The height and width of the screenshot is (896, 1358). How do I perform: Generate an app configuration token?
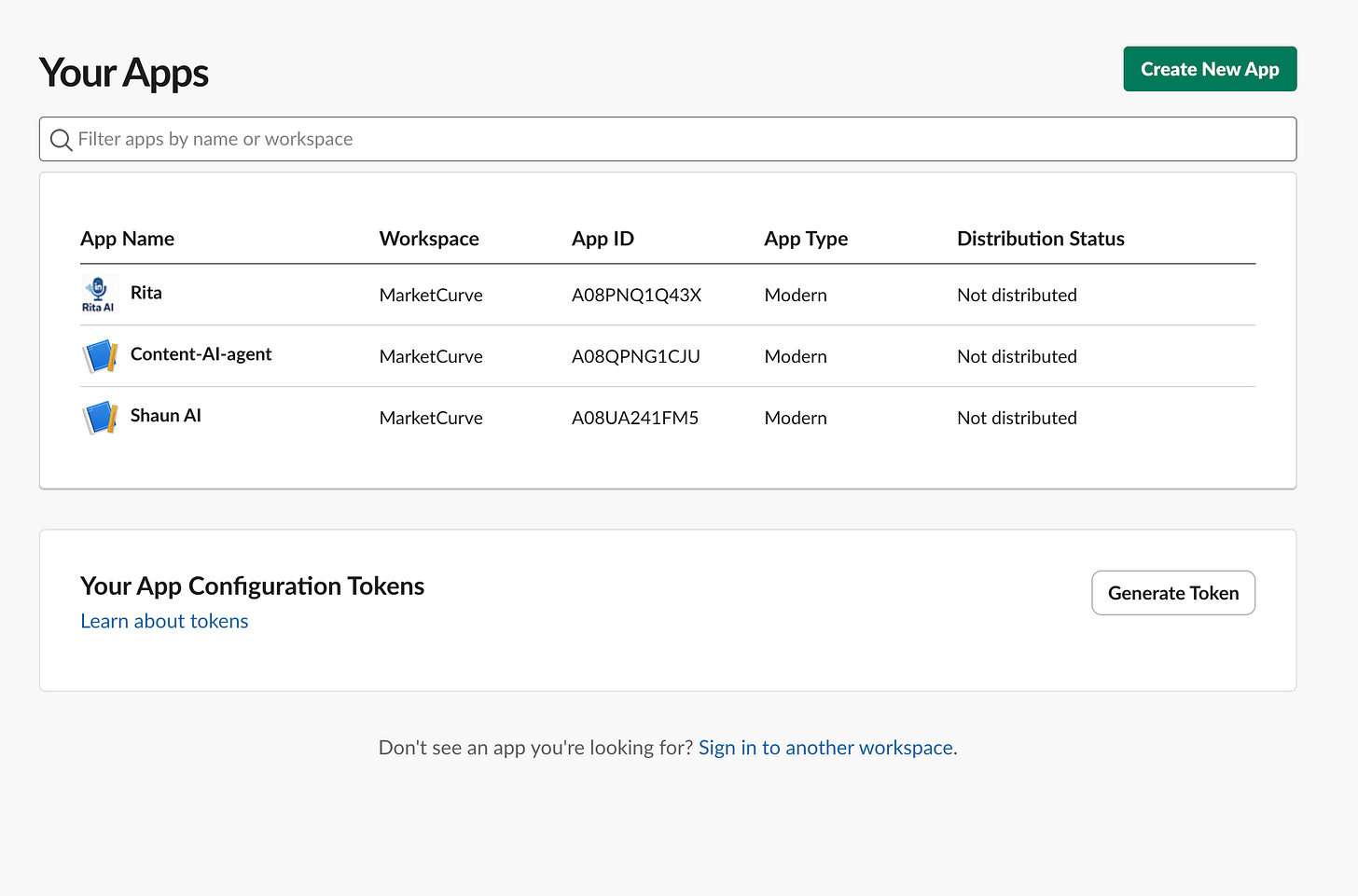(x=1173, y=593)
